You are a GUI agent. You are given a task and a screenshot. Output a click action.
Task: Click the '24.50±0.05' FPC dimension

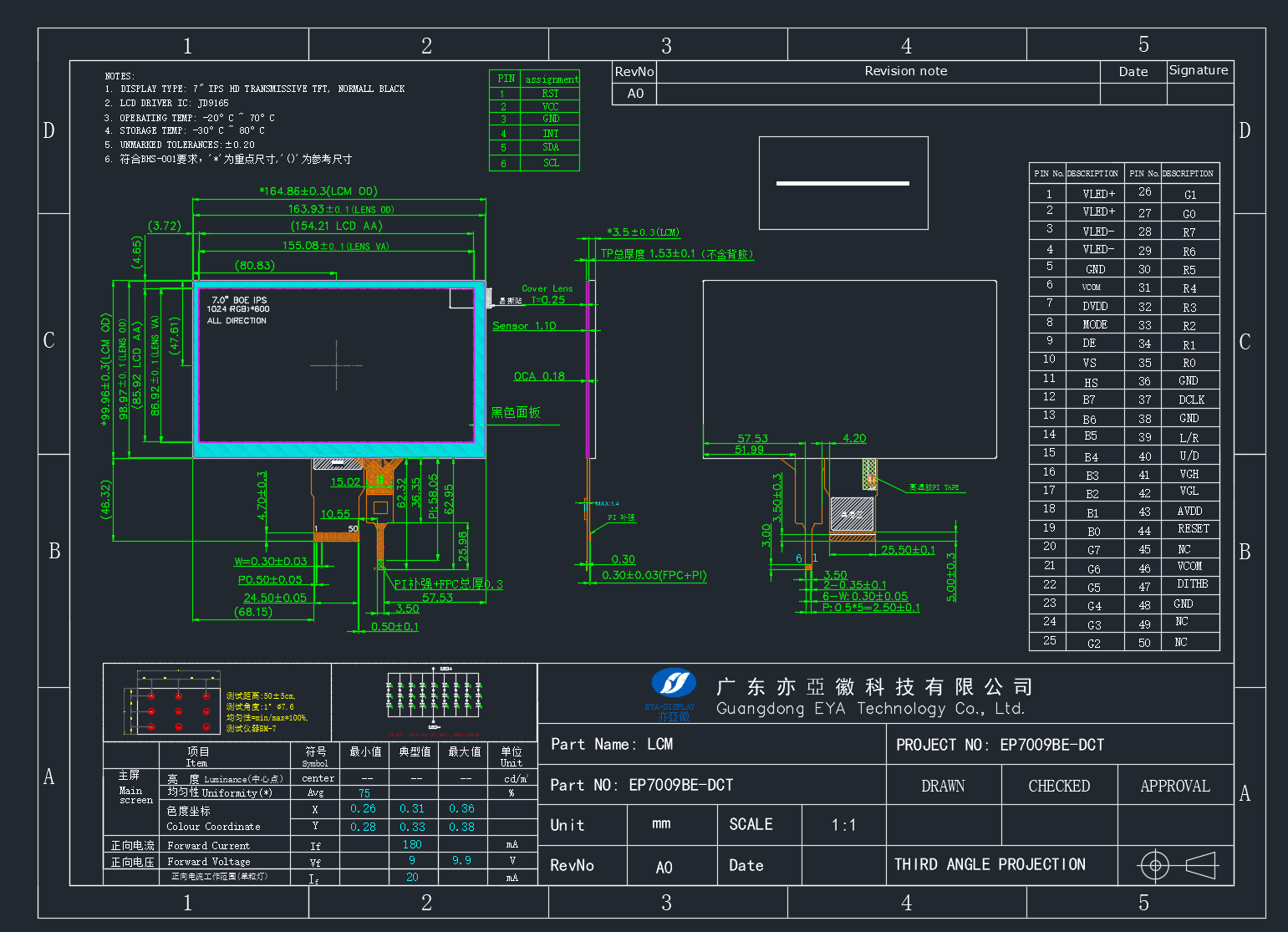(275, 598)
